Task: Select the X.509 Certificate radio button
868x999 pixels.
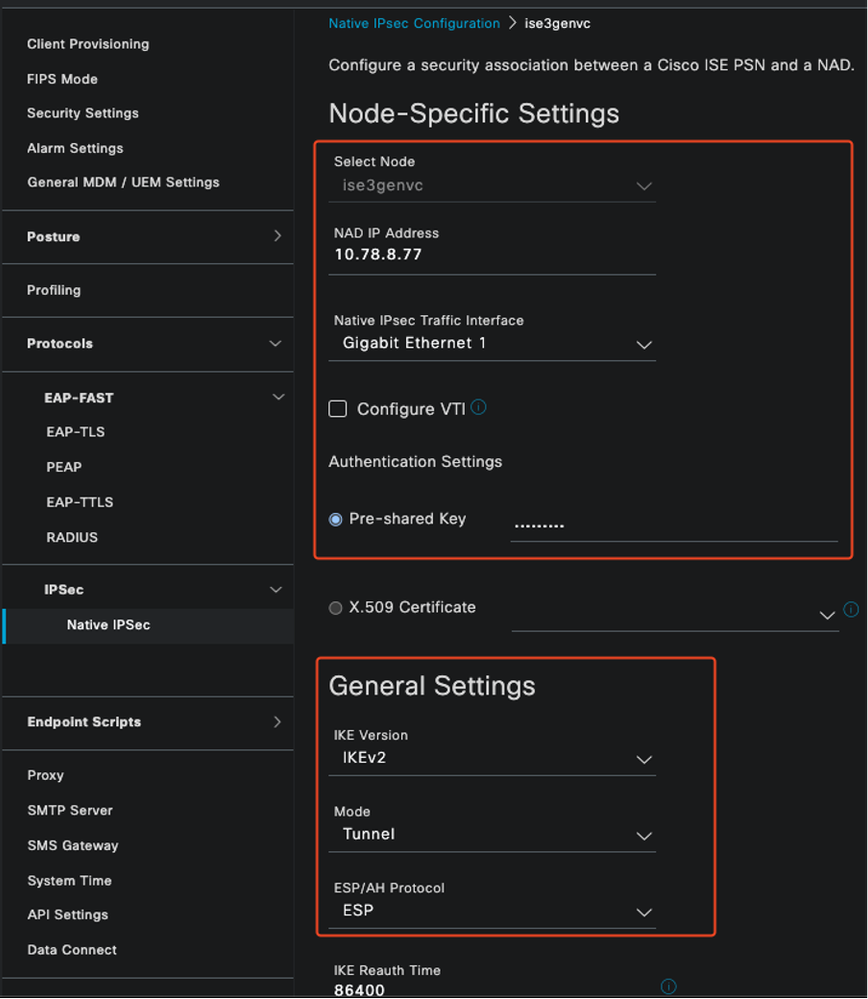Action: coord(335,608)
